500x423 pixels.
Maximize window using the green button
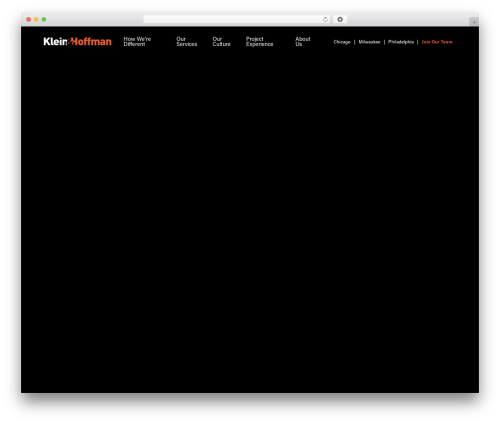[44, 20]
